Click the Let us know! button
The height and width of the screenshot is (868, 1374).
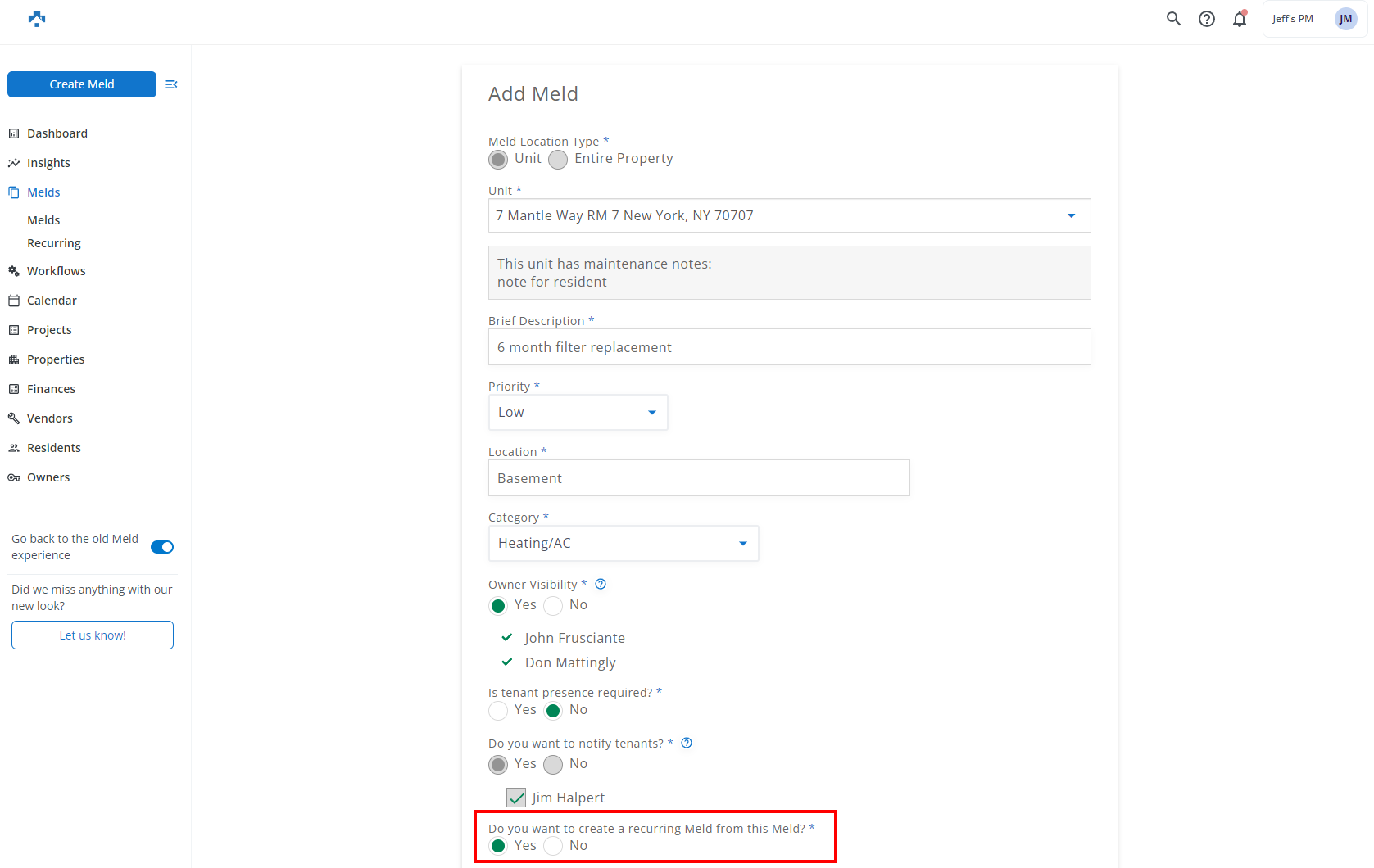(x=93, y=635)
